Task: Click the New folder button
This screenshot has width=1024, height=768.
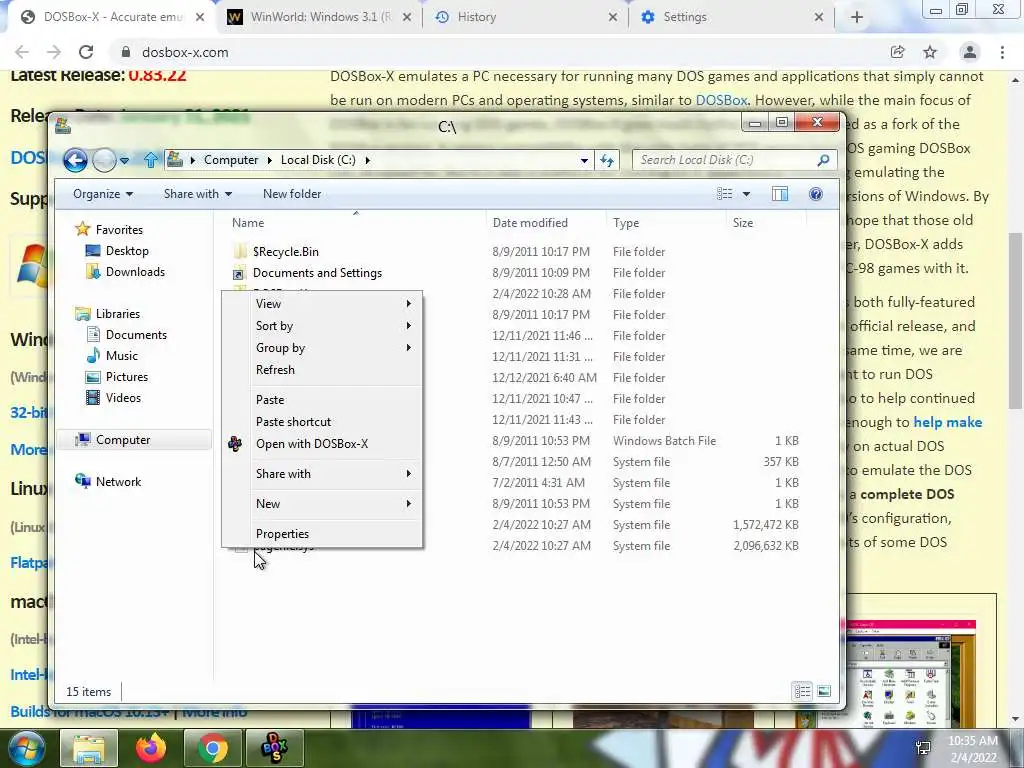Action: coord(292,194)
